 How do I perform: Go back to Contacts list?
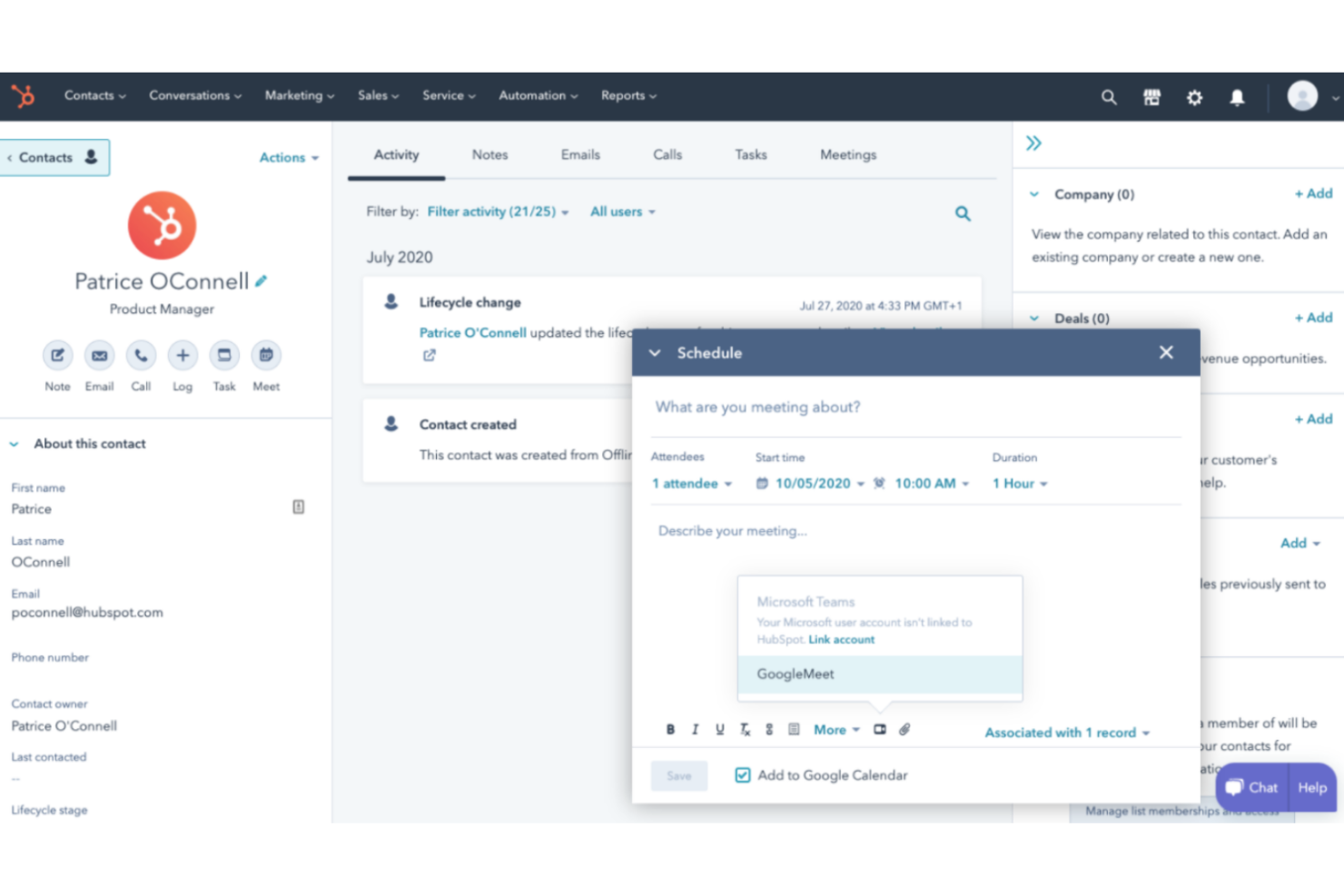(54, 157)
